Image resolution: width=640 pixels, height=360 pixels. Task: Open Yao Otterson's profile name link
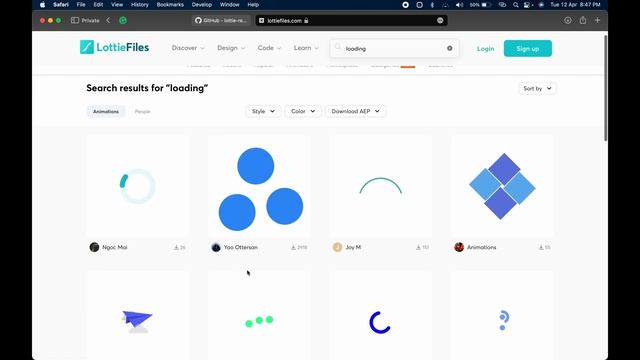coord(241,247)
